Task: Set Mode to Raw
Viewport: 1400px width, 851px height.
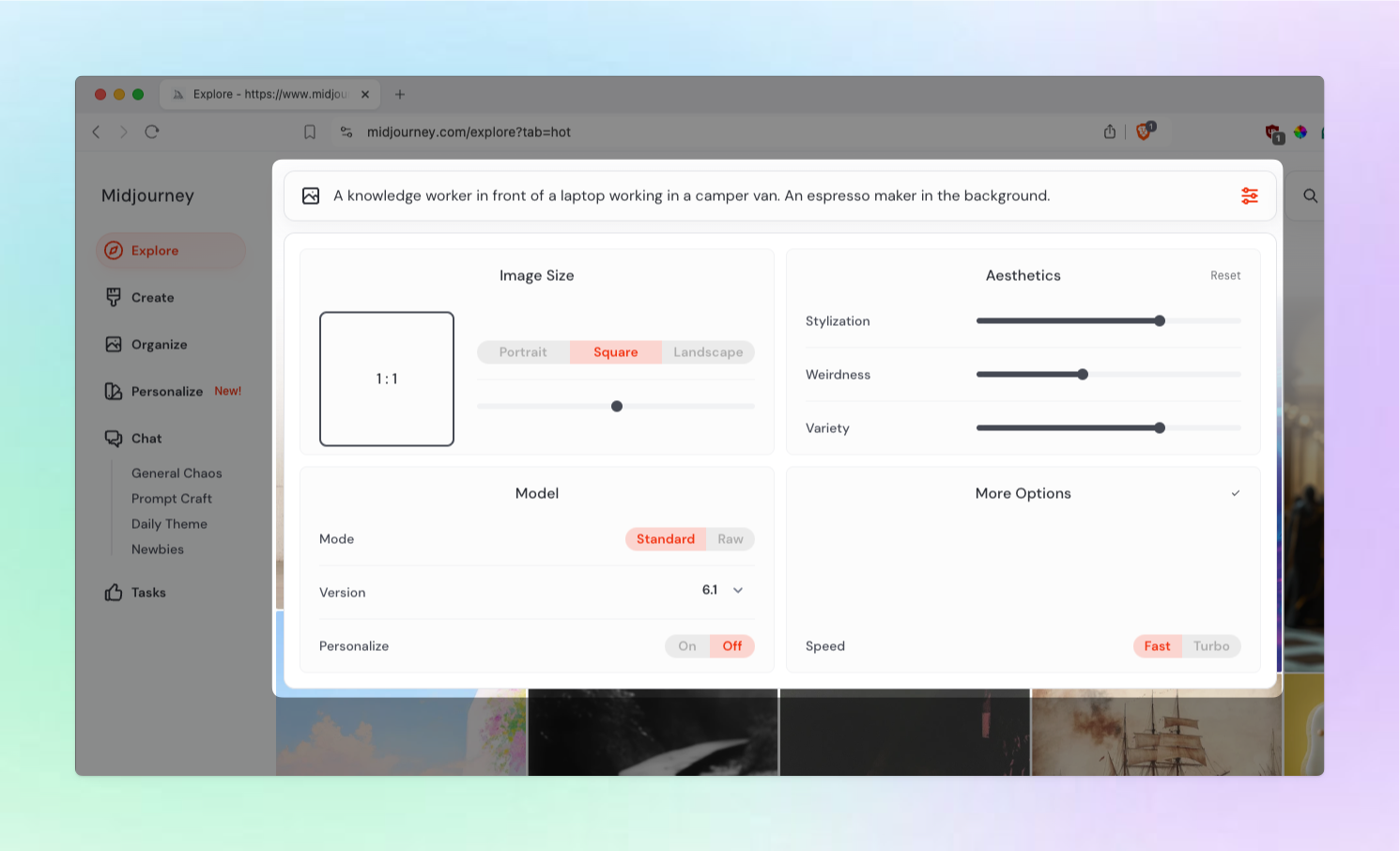Action: pos(731,539)
